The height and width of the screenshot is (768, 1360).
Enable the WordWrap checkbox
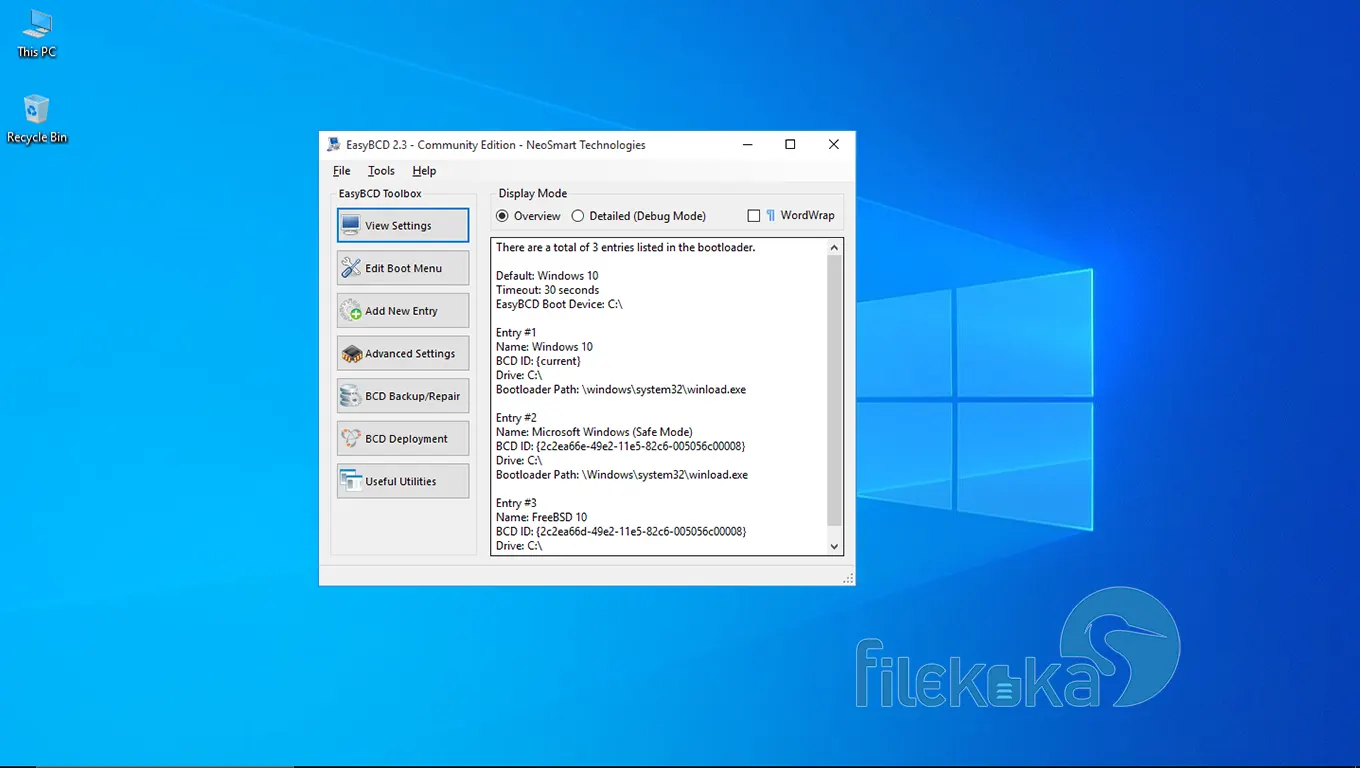click(x=754, y=216)
